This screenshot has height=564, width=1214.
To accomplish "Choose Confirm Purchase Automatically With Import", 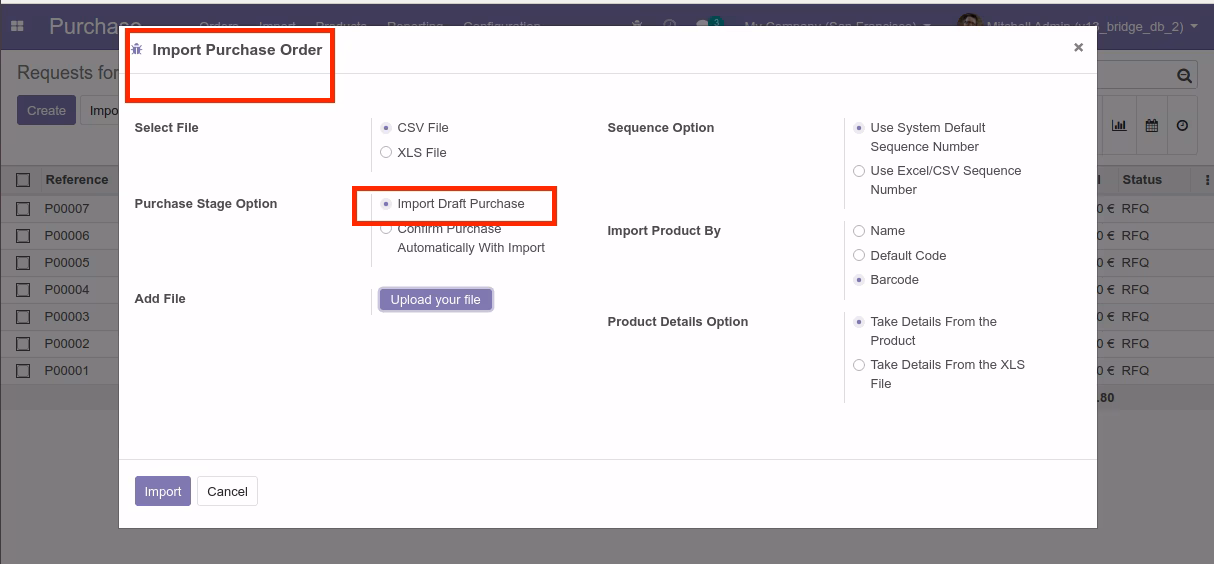I will point(386,229).
